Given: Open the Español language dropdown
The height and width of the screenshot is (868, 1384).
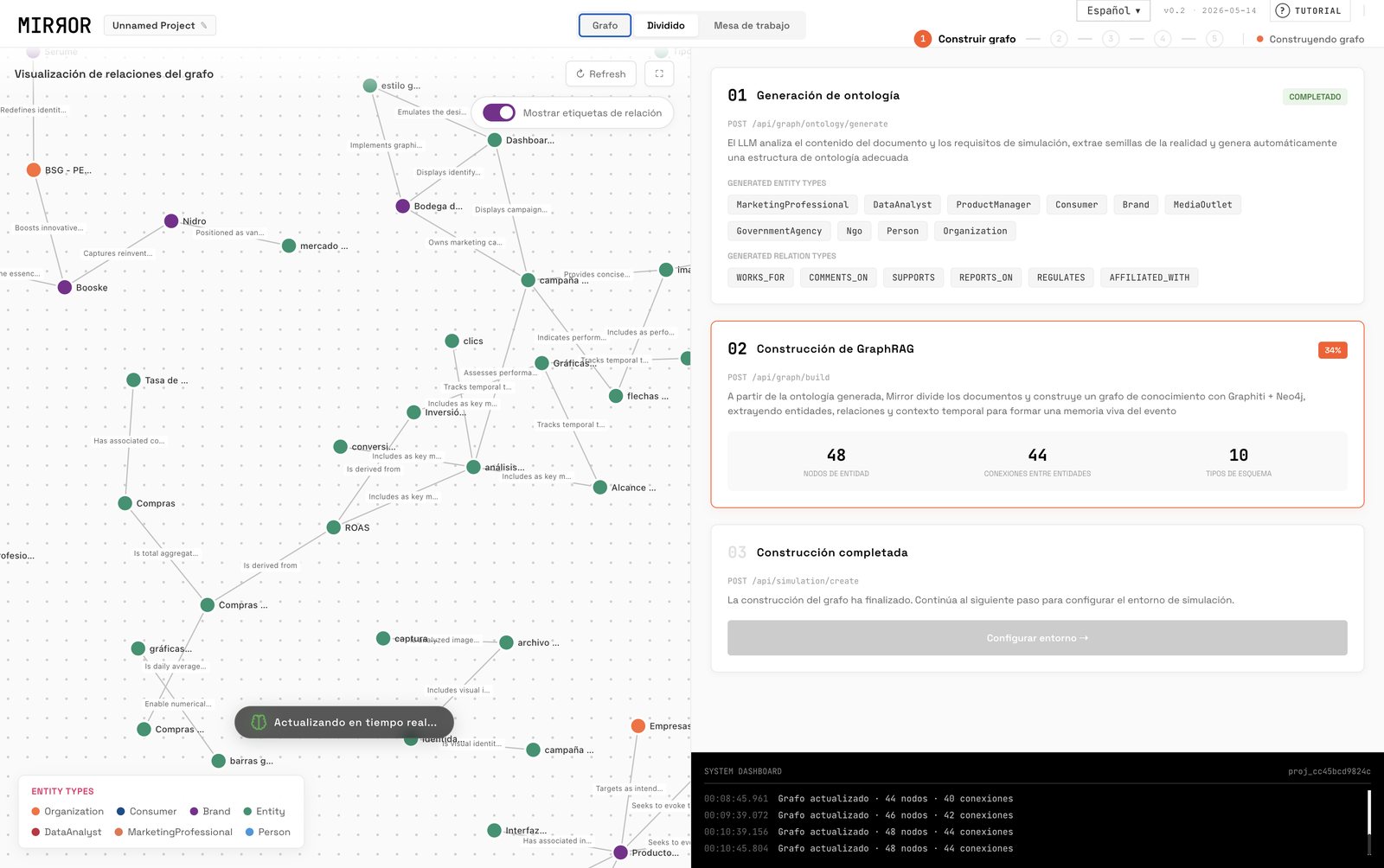Looking at the screenshot, I should coord(1113,10).
